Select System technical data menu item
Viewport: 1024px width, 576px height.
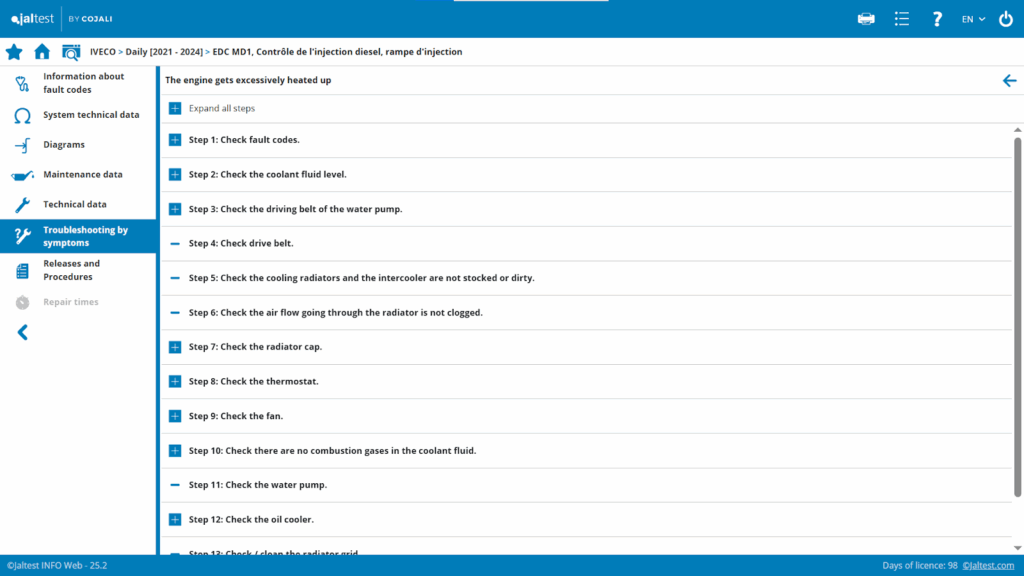click(90, 115)
